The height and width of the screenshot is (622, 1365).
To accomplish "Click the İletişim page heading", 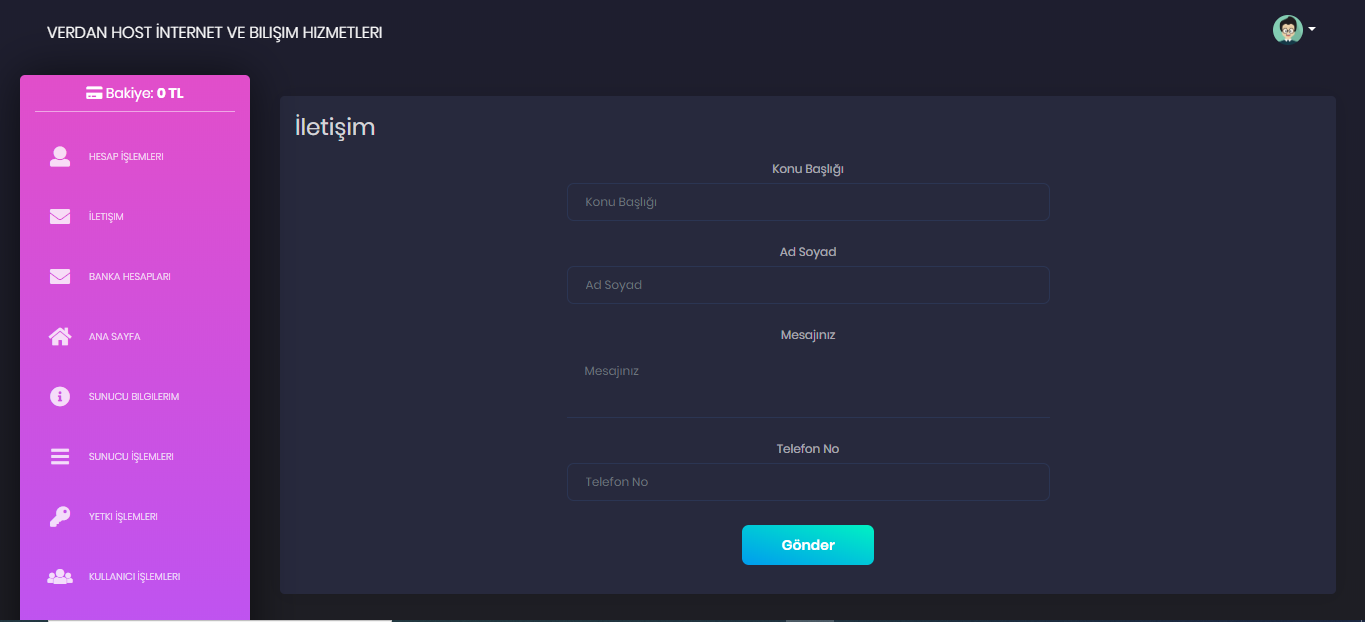I will click(335, 127).
